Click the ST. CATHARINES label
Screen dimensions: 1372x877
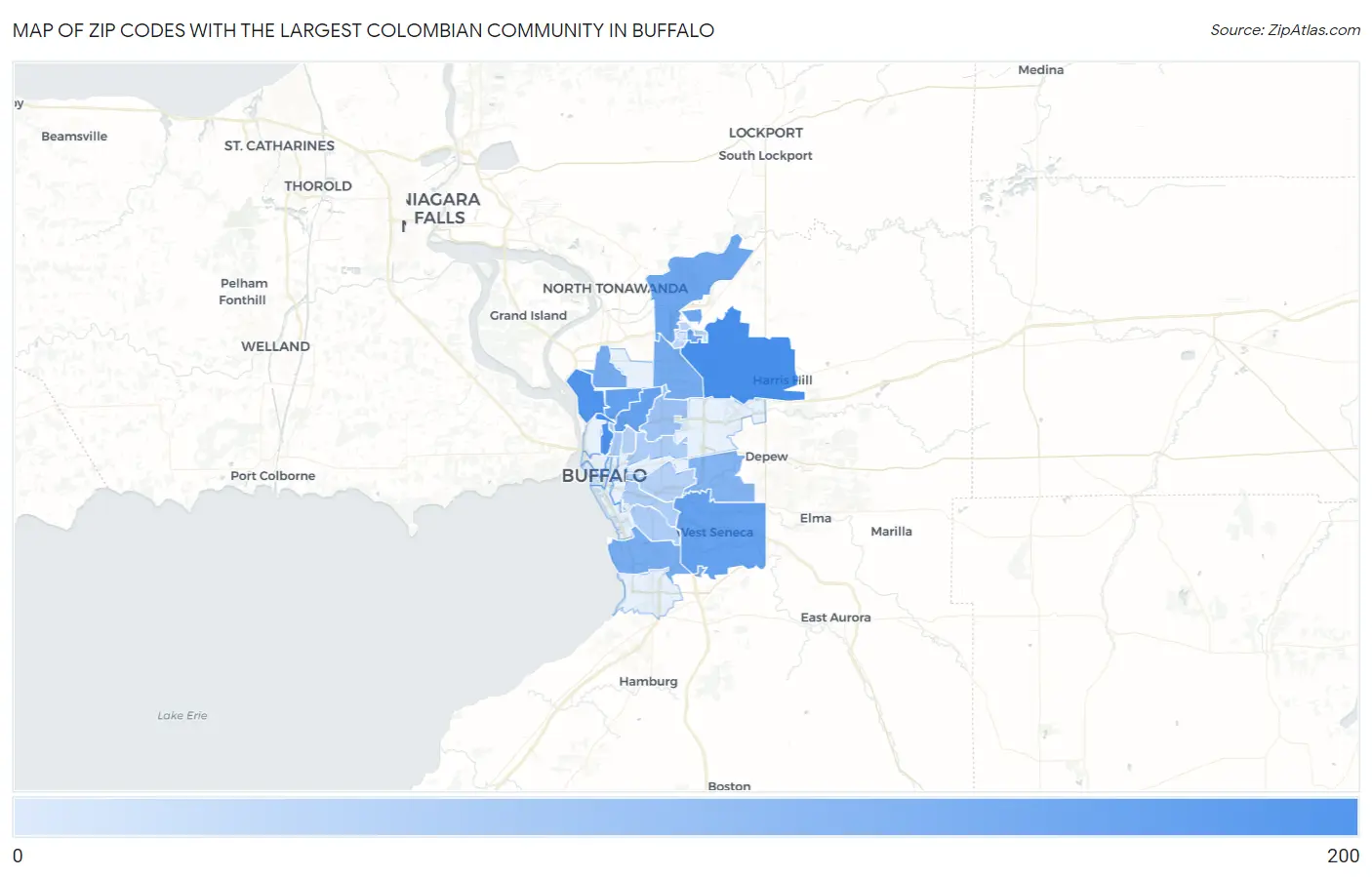279,145
